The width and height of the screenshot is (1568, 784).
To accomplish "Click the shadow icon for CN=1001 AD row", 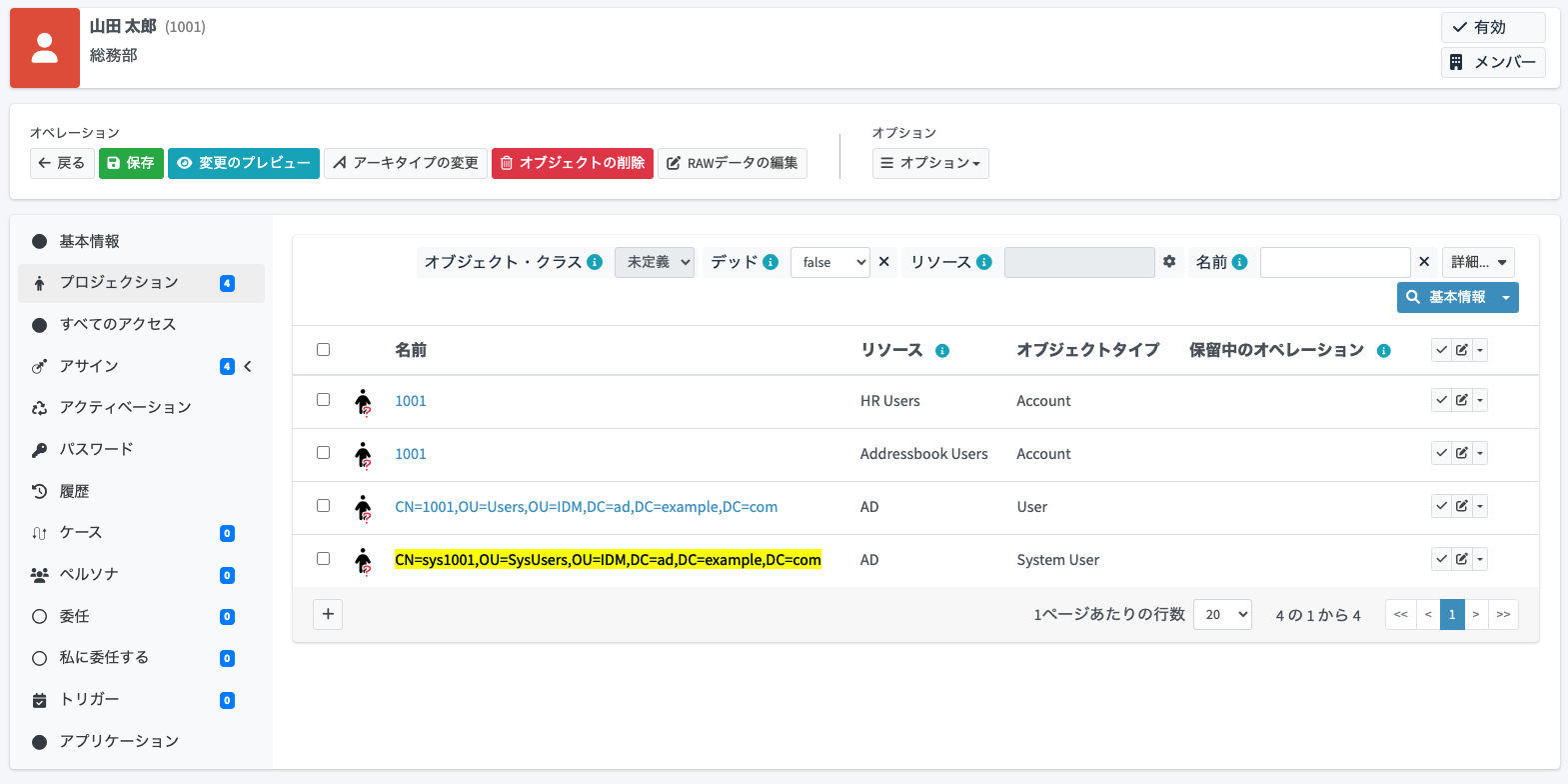I will click(x=364, y=508).
